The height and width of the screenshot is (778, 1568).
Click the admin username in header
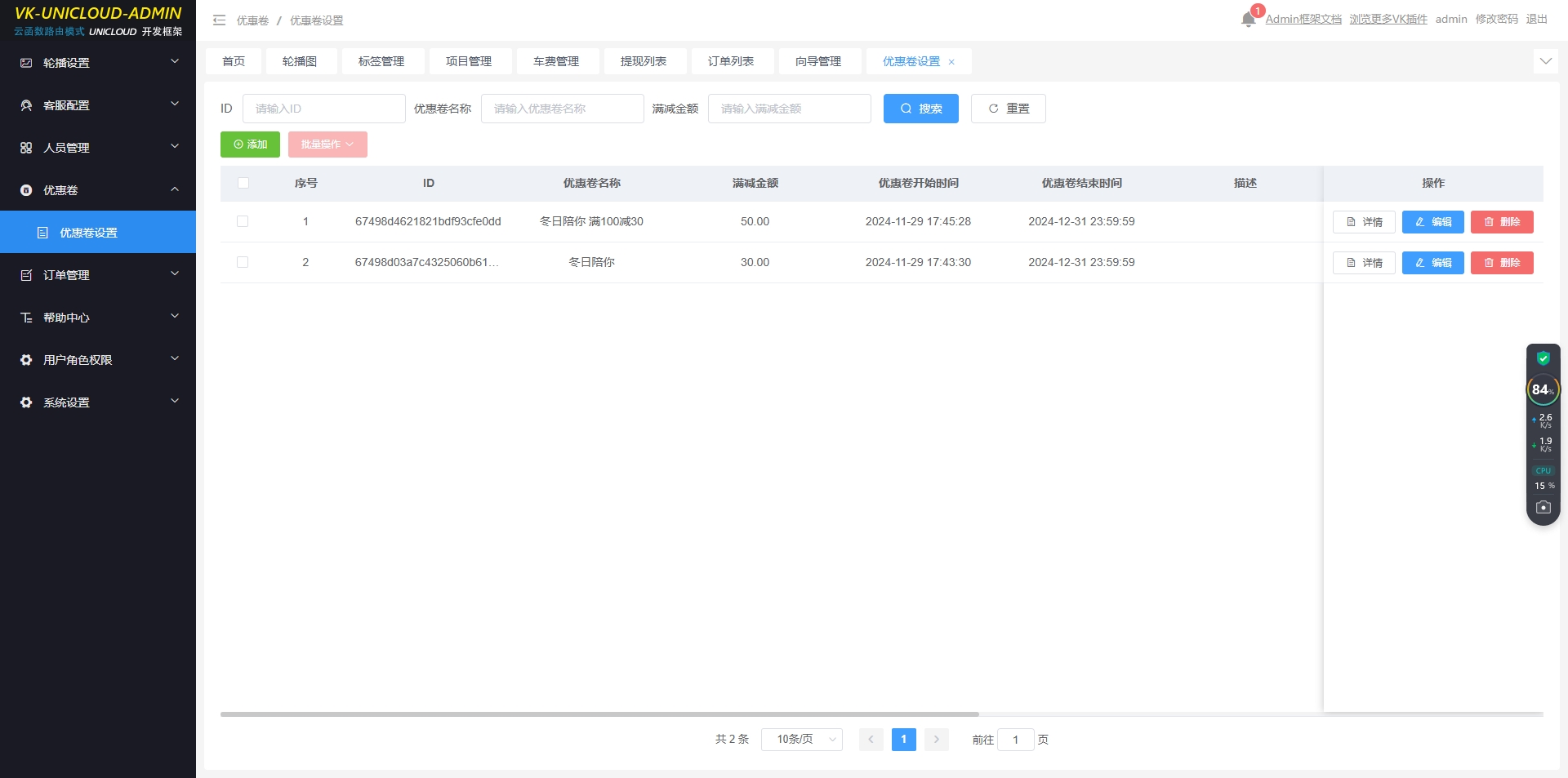coord(1451,20)
